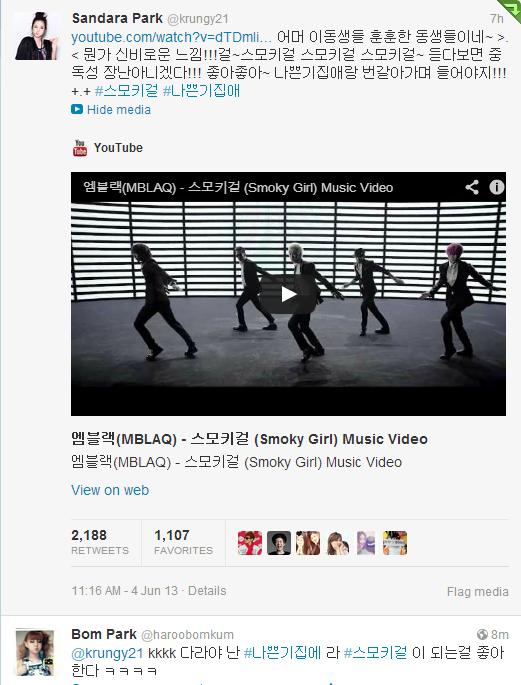Open first red avatar among favoriters
521x685 pixels.
click(x=250, y=543)
